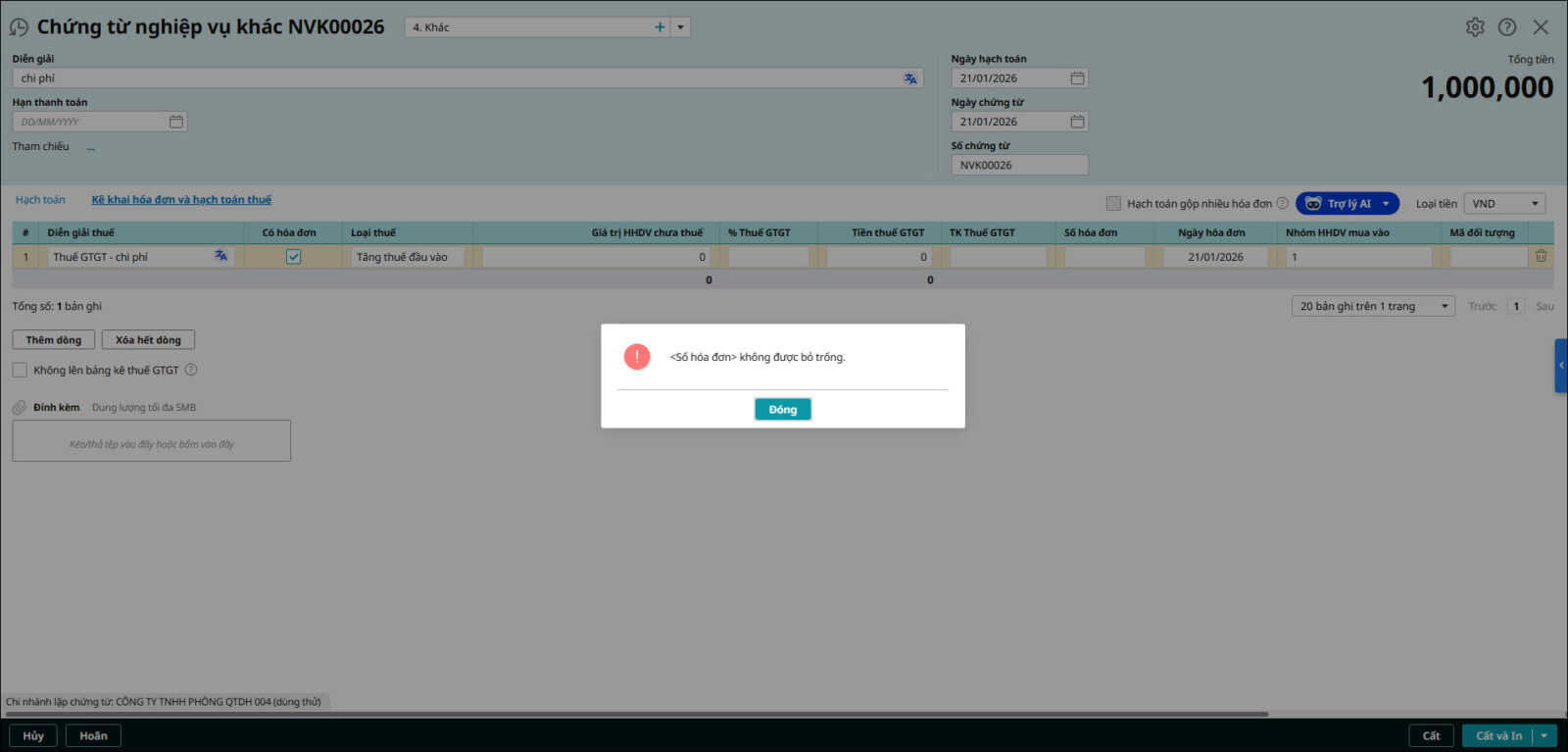Click the Đóng button in the warning dialog
Viewport: 1568px width, 752px height.
point(782,409)
